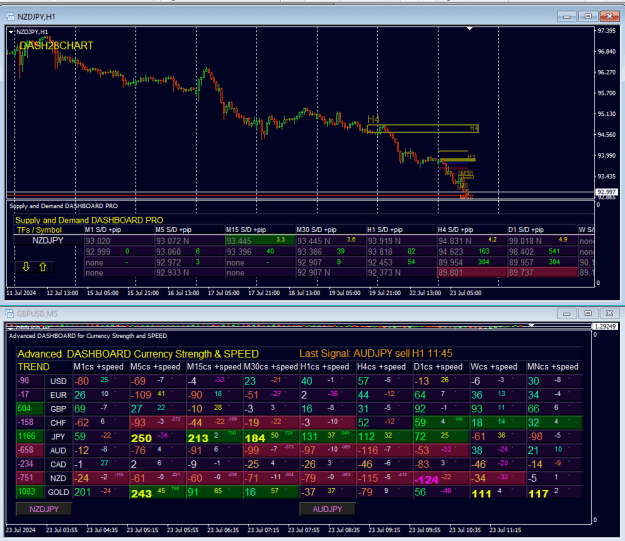Screen dimensions: 625x541
Task: Click the Last Signal: AUDJPY sell H1 11:45 text
Action: (x=375, y=353)
